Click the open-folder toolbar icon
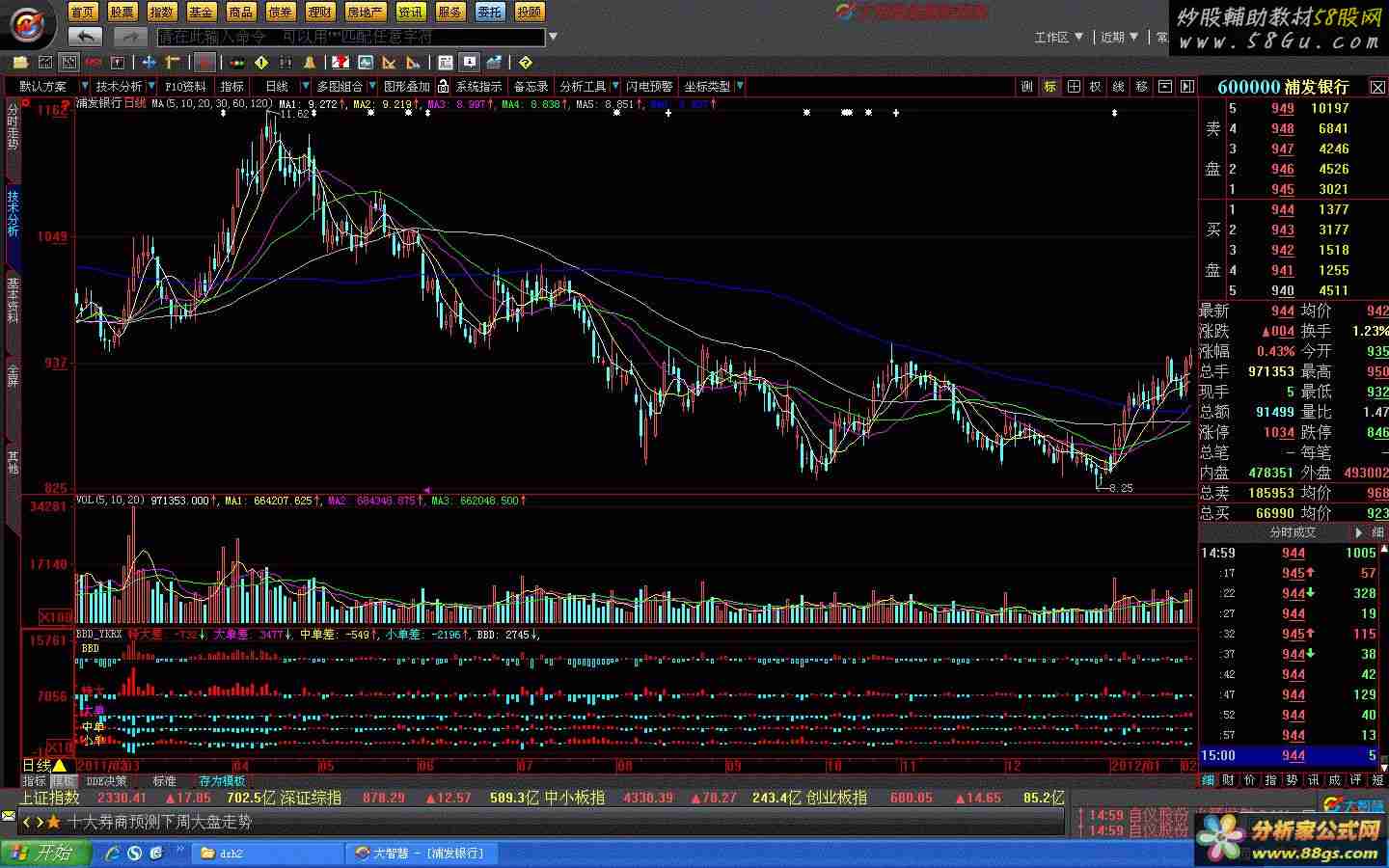This screenshot has height=868, width=1389. coord(19,63)
